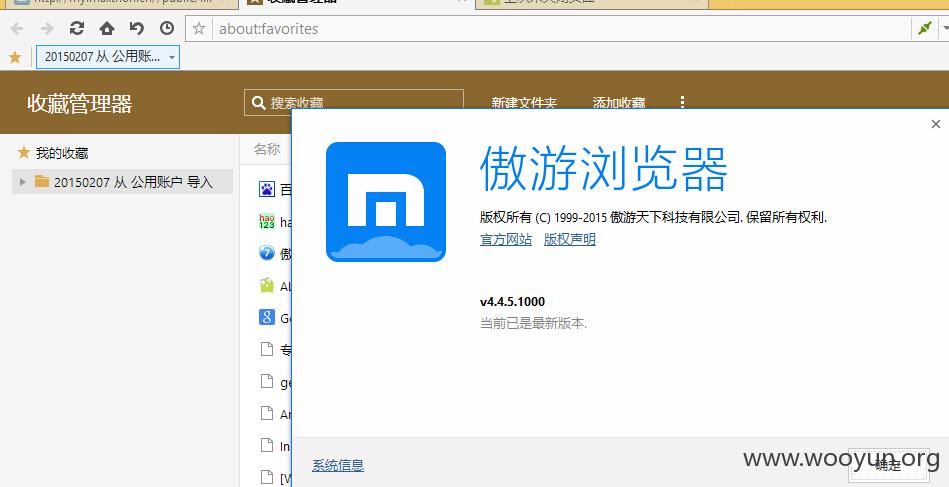
Task: Go back with the browser back arrow
Action: click(17, 28)
